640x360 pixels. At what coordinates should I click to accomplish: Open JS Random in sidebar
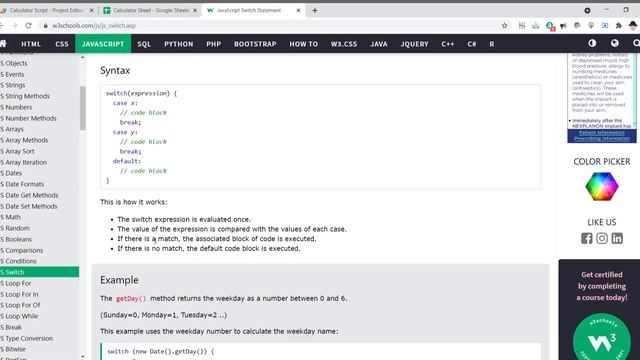click(15, 228)
